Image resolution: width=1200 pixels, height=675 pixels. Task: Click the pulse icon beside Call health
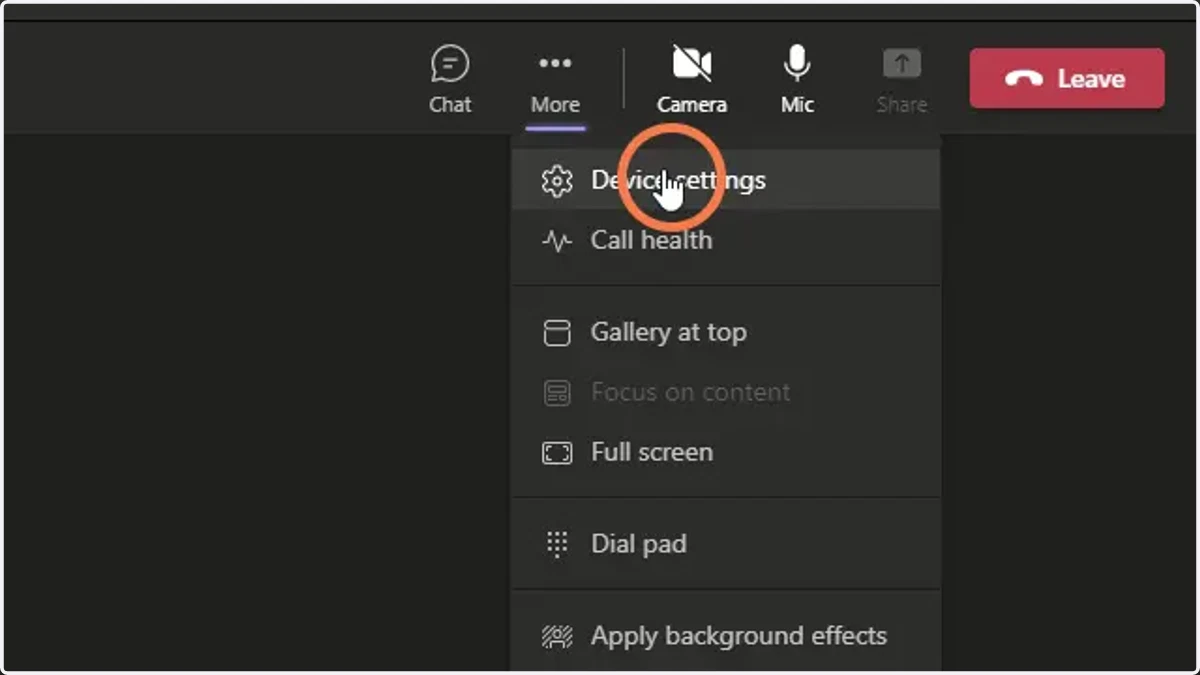point(557,241)
